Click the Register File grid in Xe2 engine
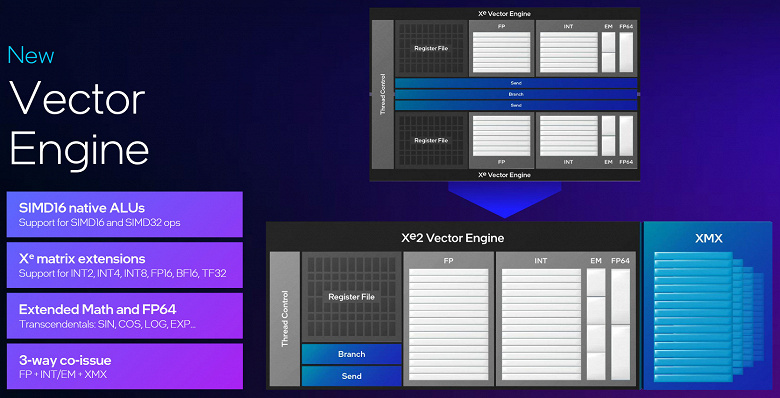 click(x=352, y=297)
